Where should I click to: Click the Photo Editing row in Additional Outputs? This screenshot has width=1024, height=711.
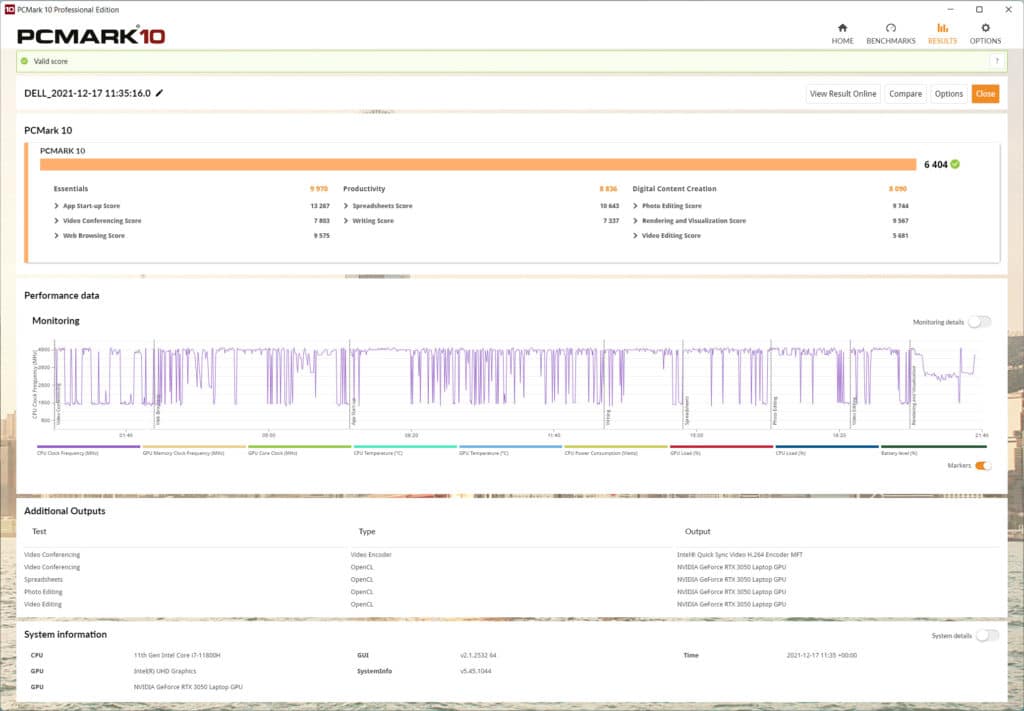[511, 592]
